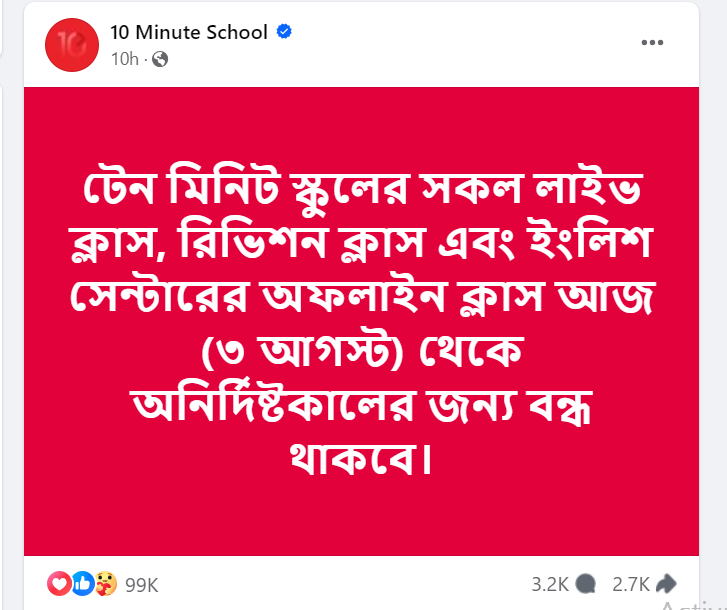Click the comment speech bubble icon
727x610 pixels.
point(586,584)
